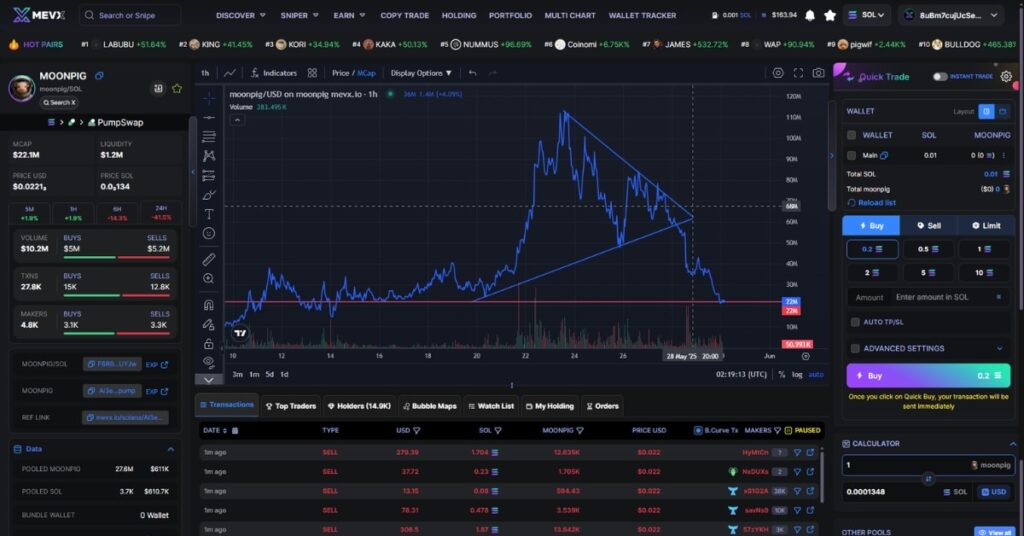Toggle percent scale on chart
The image size is (1024, 536).
782,375
